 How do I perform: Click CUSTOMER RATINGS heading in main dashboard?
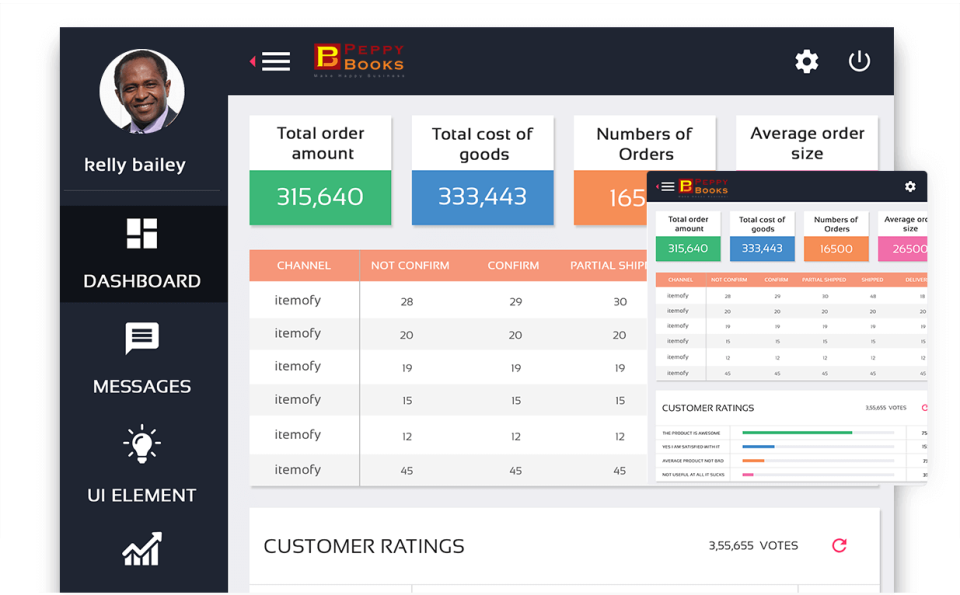coord(364,546)
